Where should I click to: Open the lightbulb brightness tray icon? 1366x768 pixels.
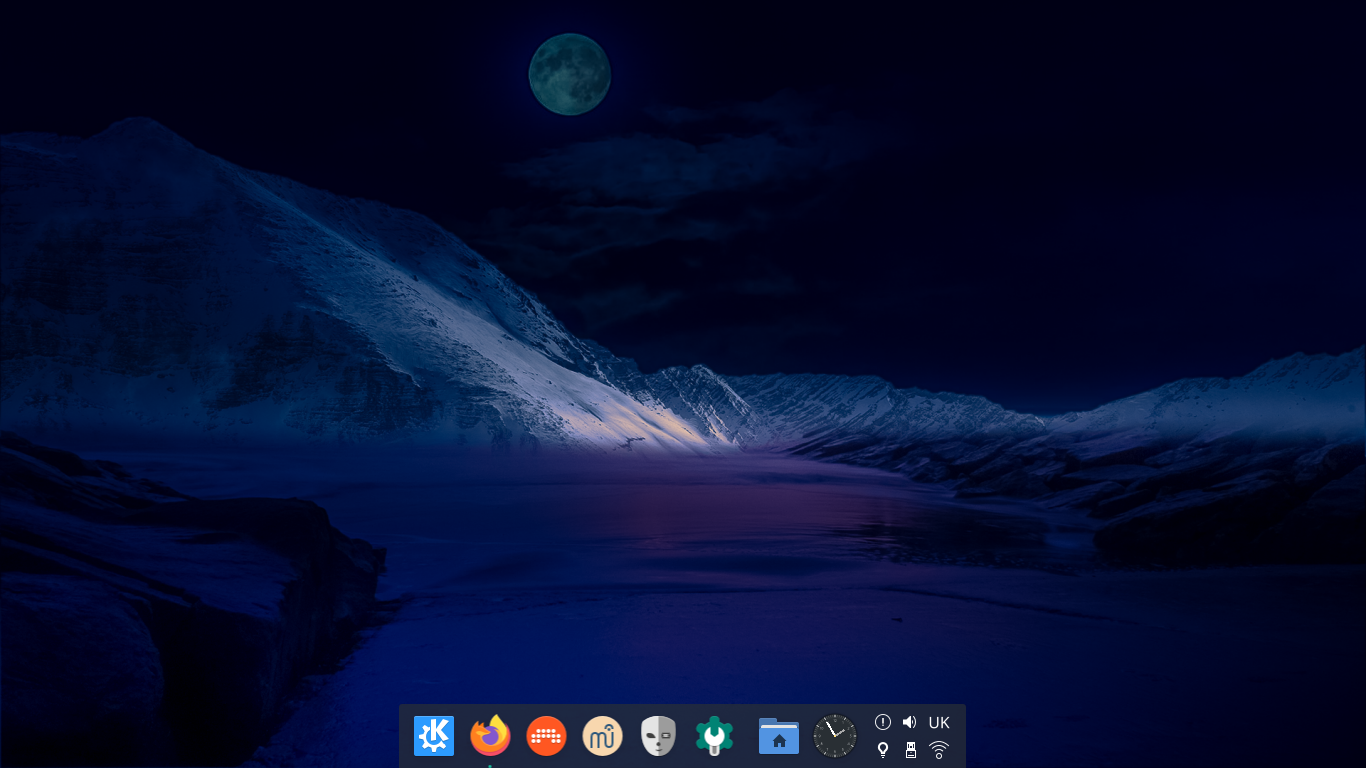click(883, 750)
